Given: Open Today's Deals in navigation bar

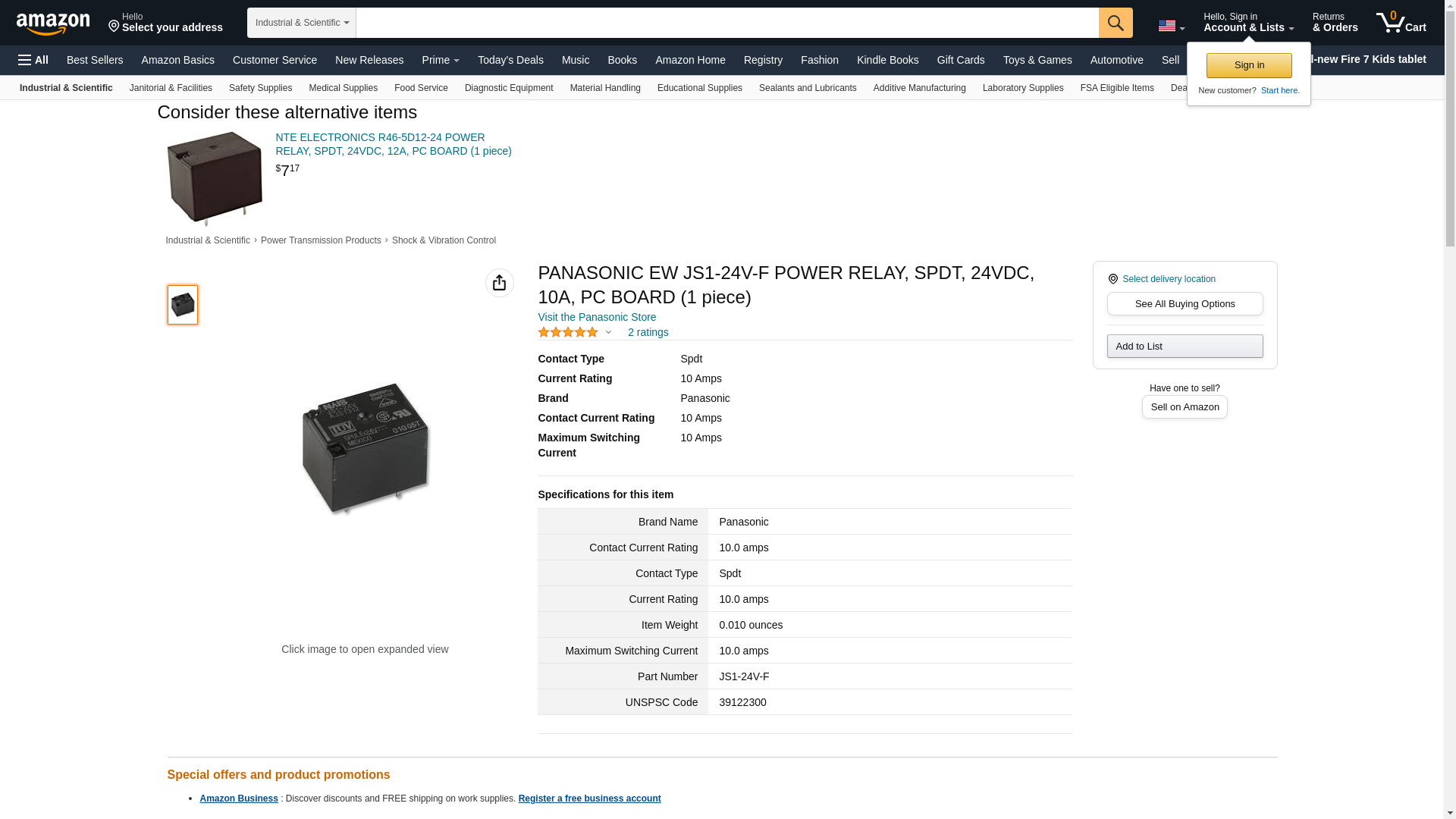Looking at the screenshot, I should tap(510, 60).
